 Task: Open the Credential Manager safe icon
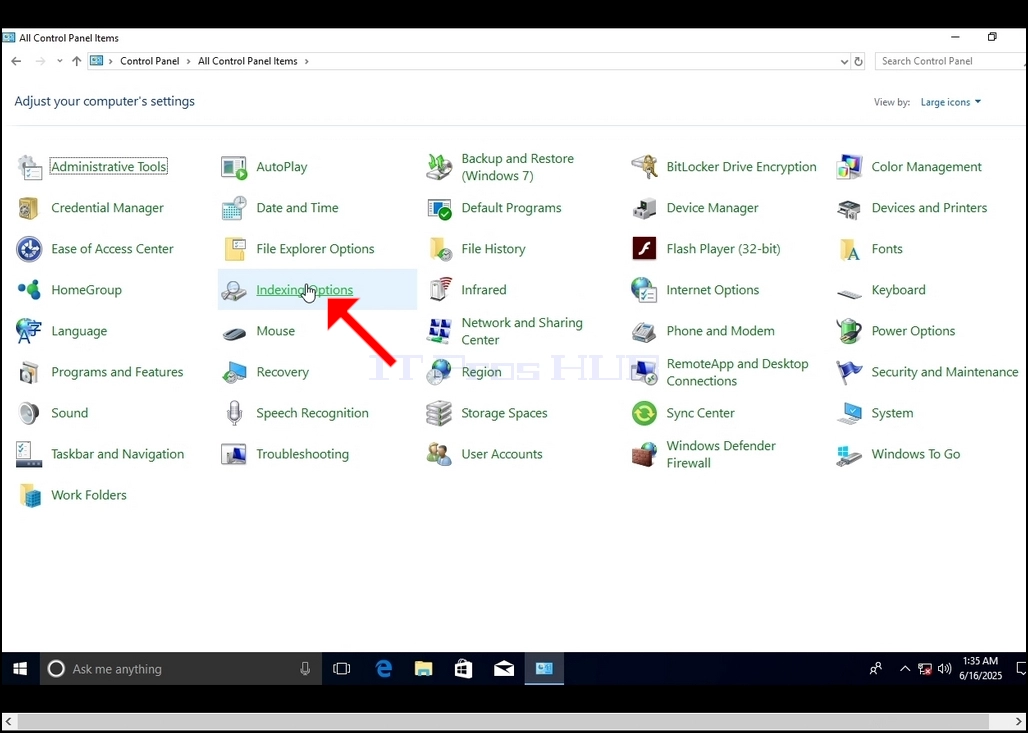[29, 208]
